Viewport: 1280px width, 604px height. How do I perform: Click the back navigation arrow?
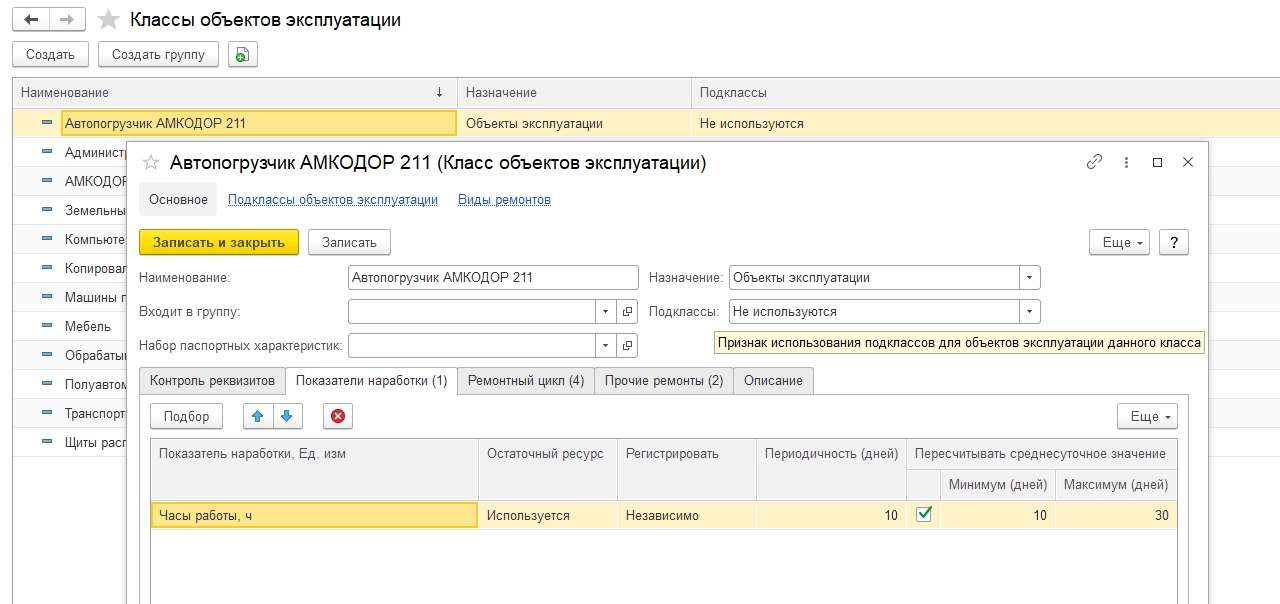pyautogui.click(x=31, y=20)
